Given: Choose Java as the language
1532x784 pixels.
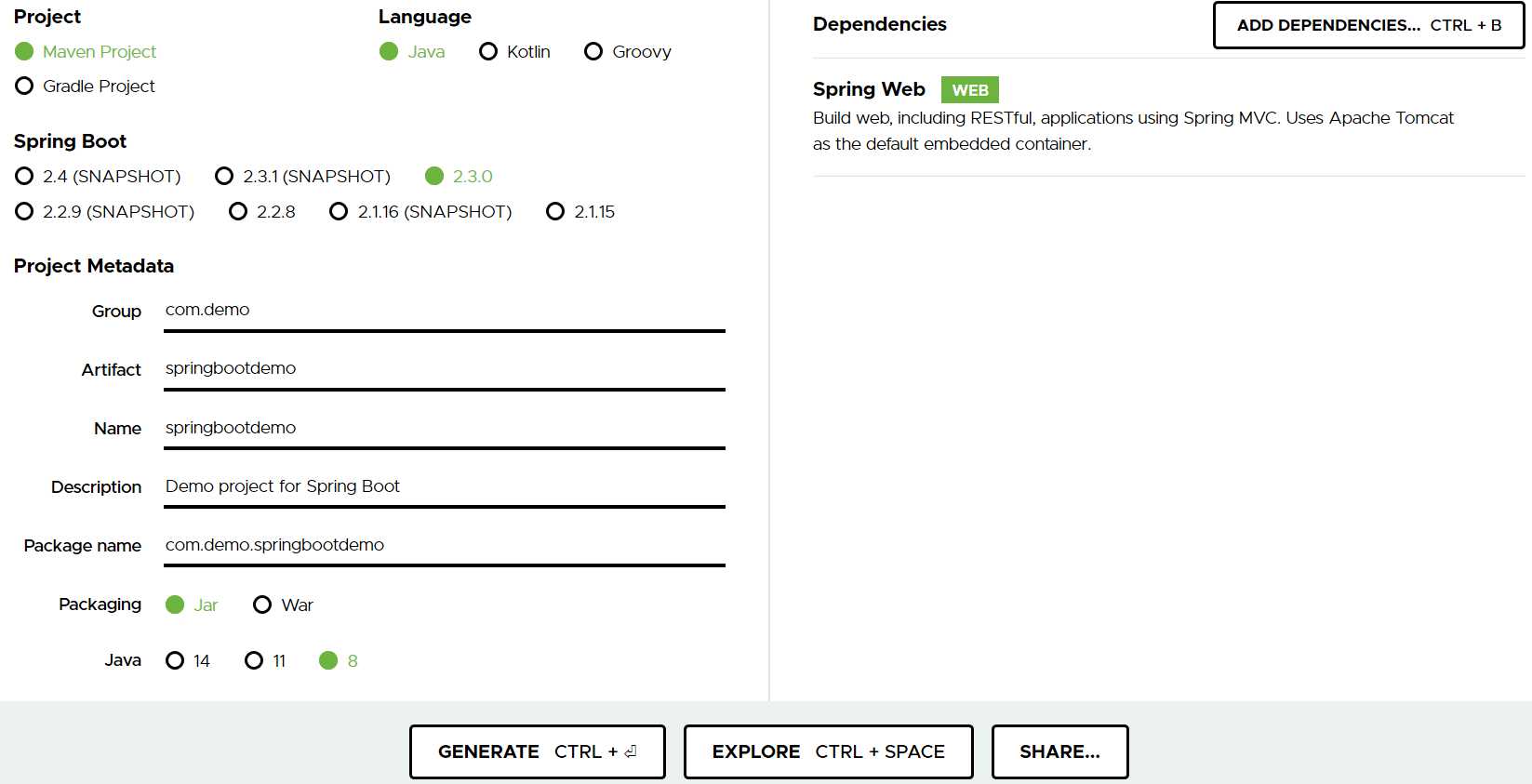Looking at the screenshot, I should [412, 52].
